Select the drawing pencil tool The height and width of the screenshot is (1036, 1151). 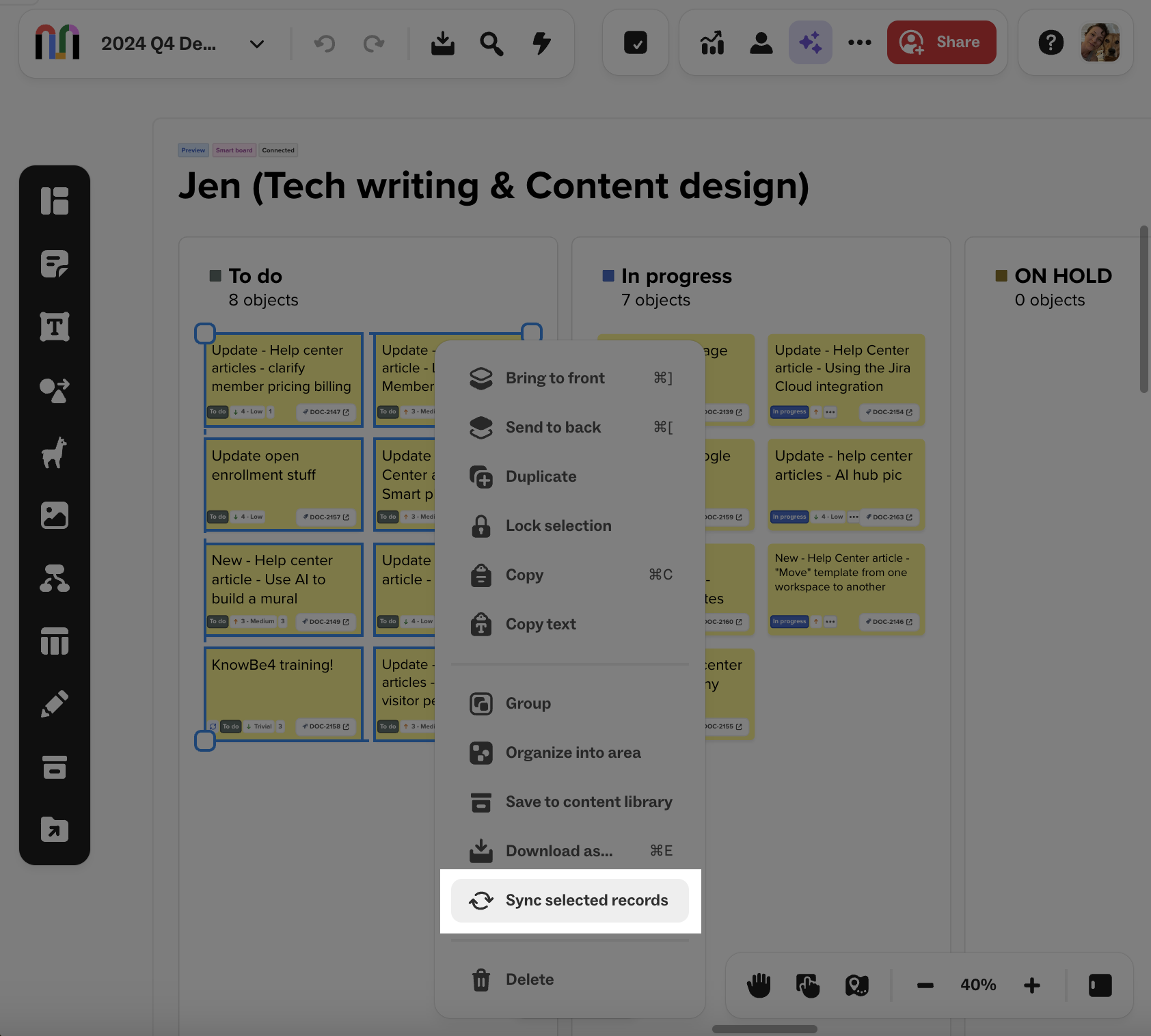55,704
